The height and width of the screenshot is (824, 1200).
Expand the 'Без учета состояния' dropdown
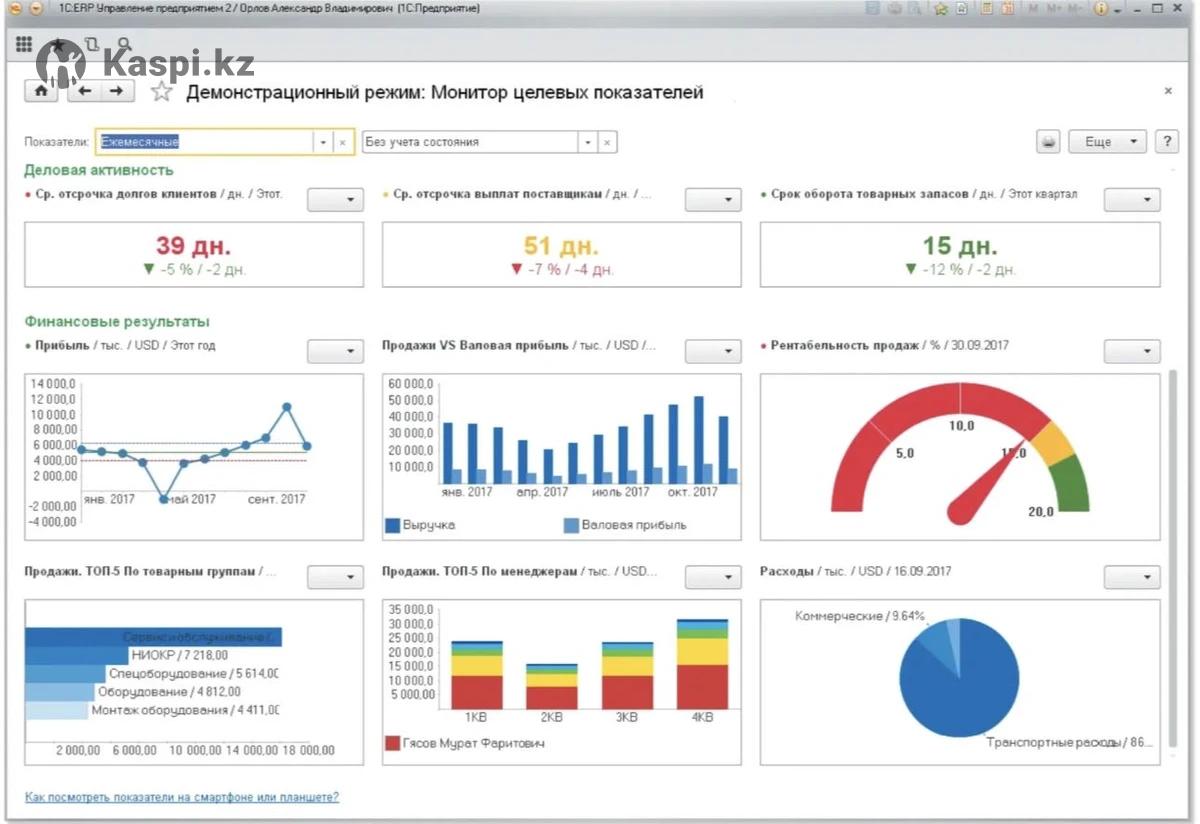pos(588,142)
